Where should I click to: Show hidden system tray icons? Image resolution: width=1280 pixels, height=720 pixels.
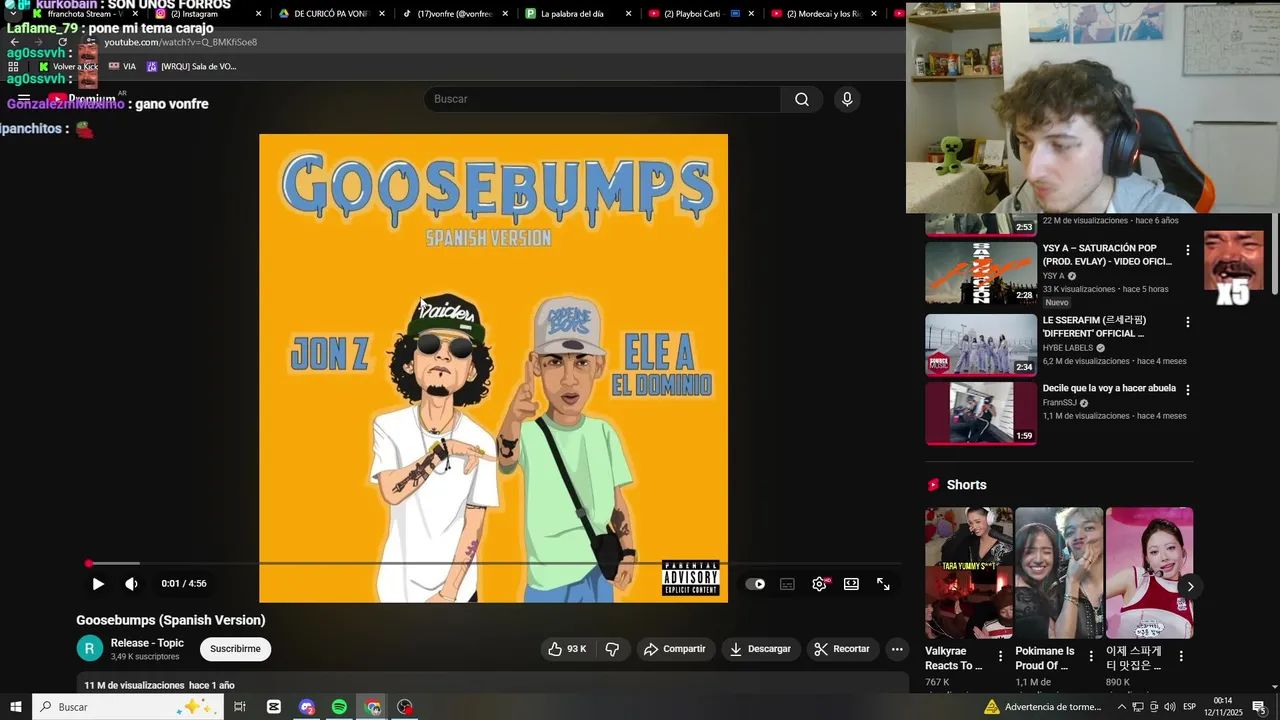[x=1121, y=707]
